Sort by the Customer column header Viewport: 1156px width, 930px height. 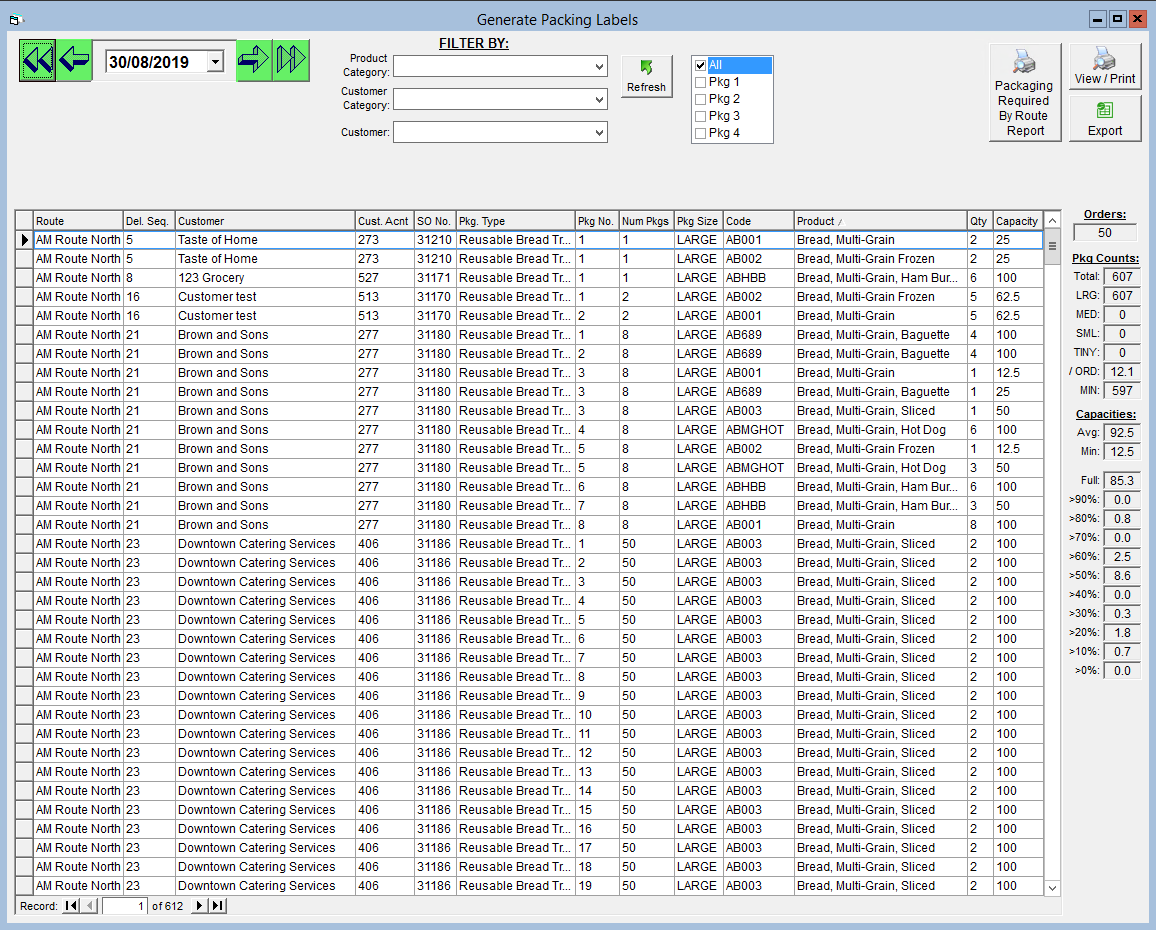(x=265, y=221)
